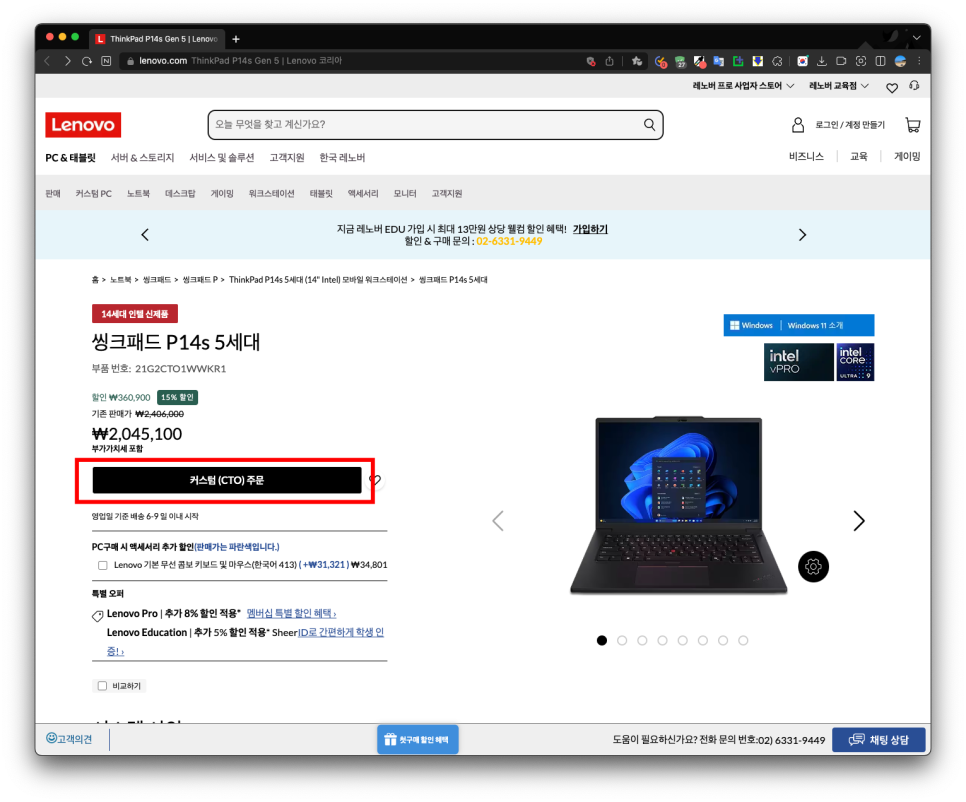Open PC & 태블릿 menu
Screen dimensions: 966x802
(x=70, y=158)
